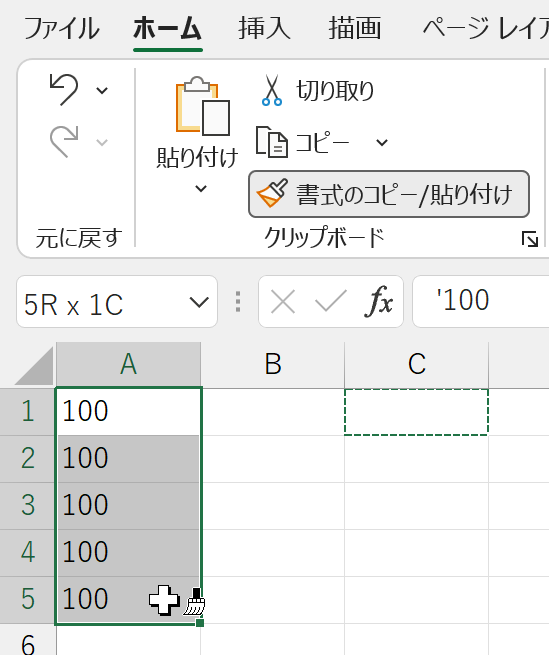Viewport: 549px width, 655px height.
Task: Open the コピー dropdown arrow
Action: [382, 143]
